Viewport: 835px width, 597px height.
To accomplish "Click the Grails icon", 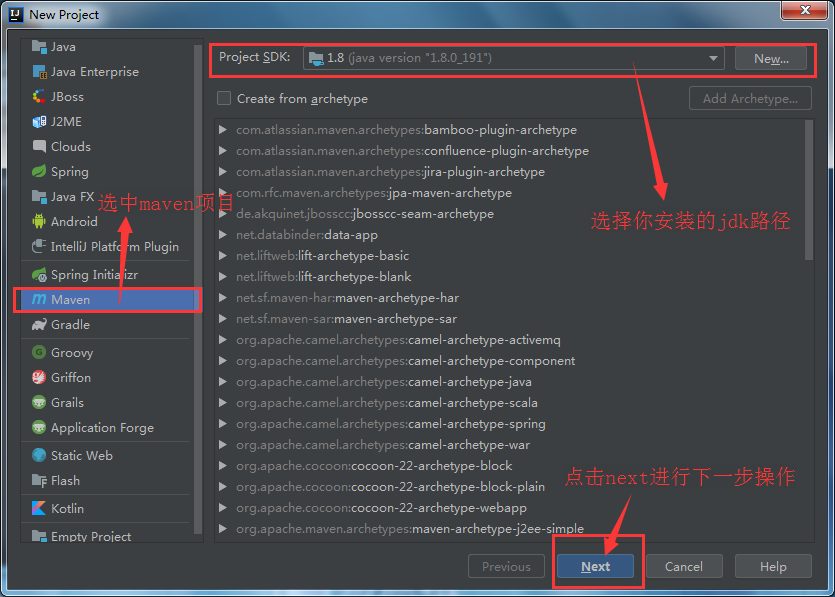I will [x=39, y=403].
